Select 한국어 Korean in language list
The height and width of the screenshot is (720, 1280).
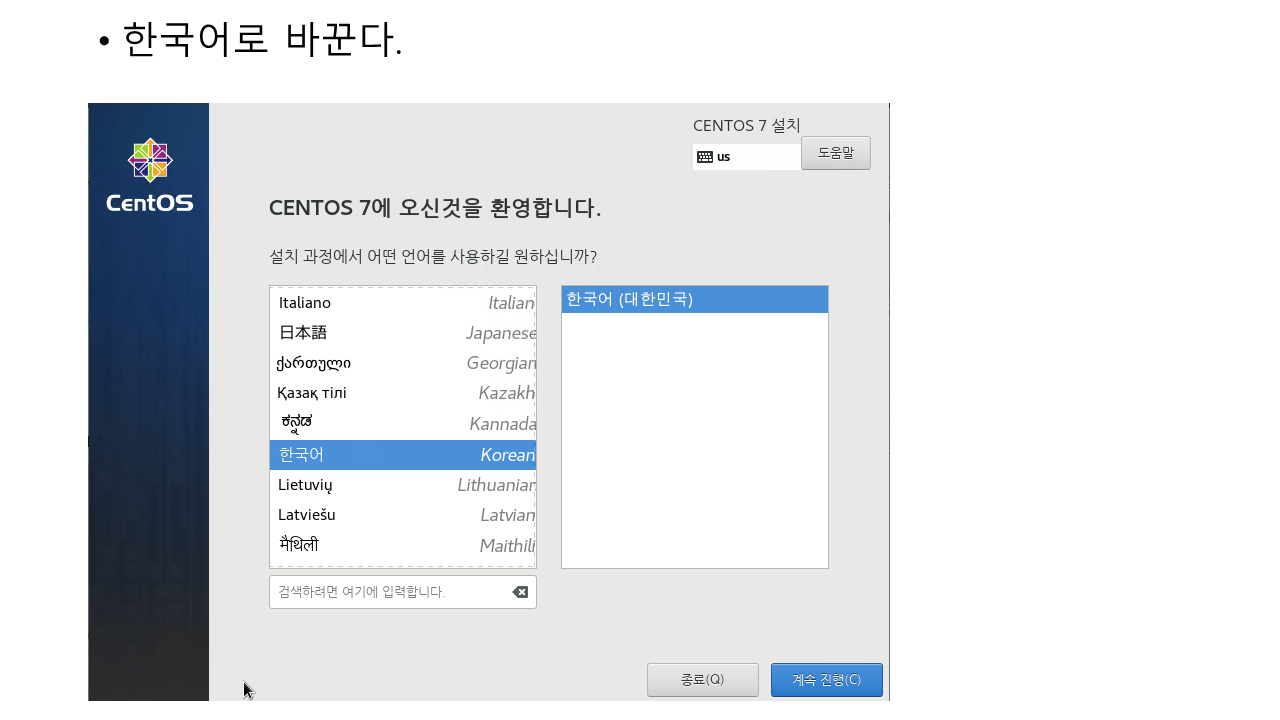pyautogui.click(x=402, y=455)
